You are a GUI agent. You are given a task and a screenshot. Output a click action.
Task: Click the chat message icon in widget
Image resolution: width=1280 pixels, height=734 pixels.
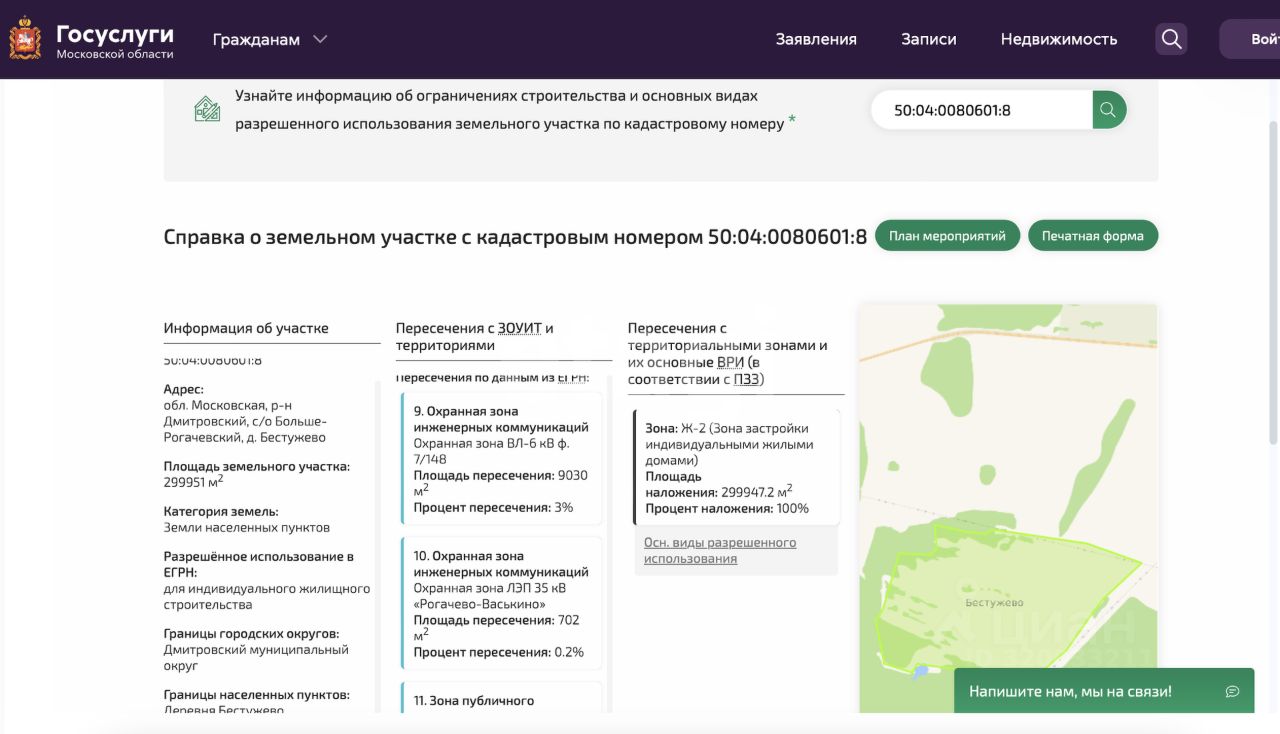[x=1232, y=691]
